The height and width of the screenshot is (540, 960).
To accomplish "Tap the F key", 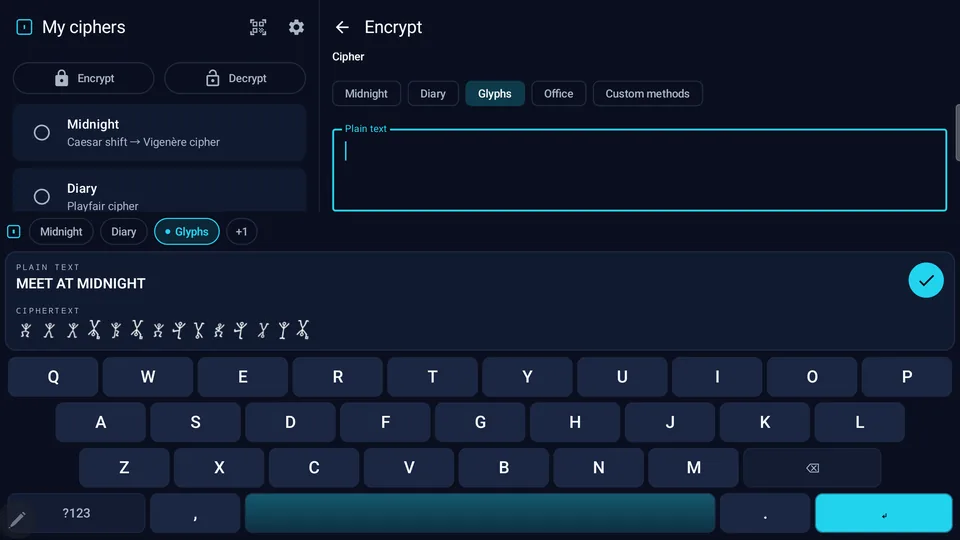I will pyautogui.click(x=385, y=422).
